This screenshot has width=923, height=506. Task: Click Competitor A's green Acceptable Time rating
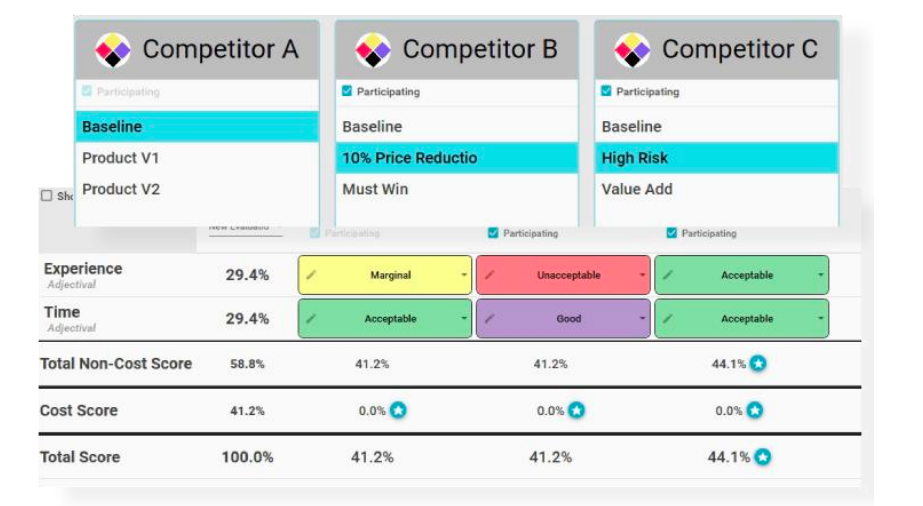[x=385, y=319]
